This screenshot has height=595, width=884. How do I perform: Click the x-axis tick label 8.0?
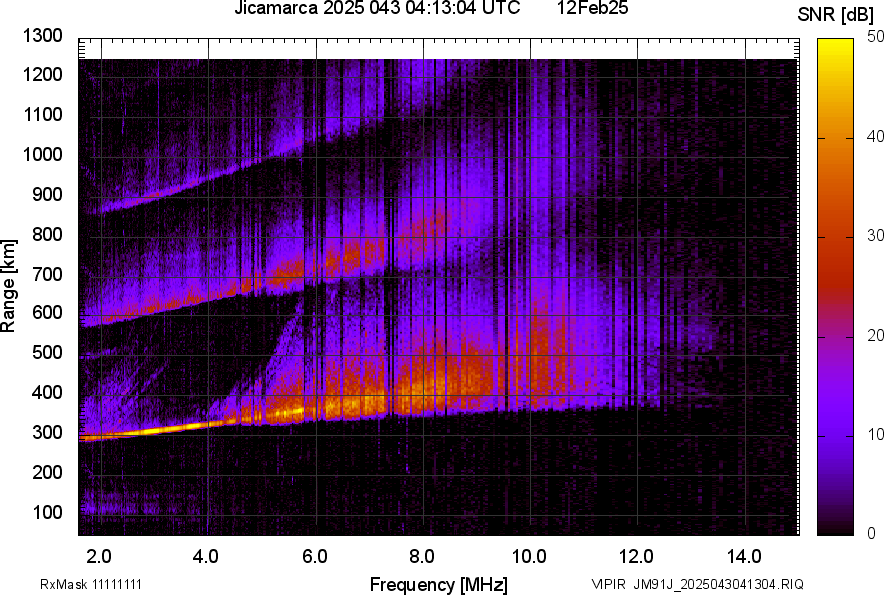pos(422,557)
